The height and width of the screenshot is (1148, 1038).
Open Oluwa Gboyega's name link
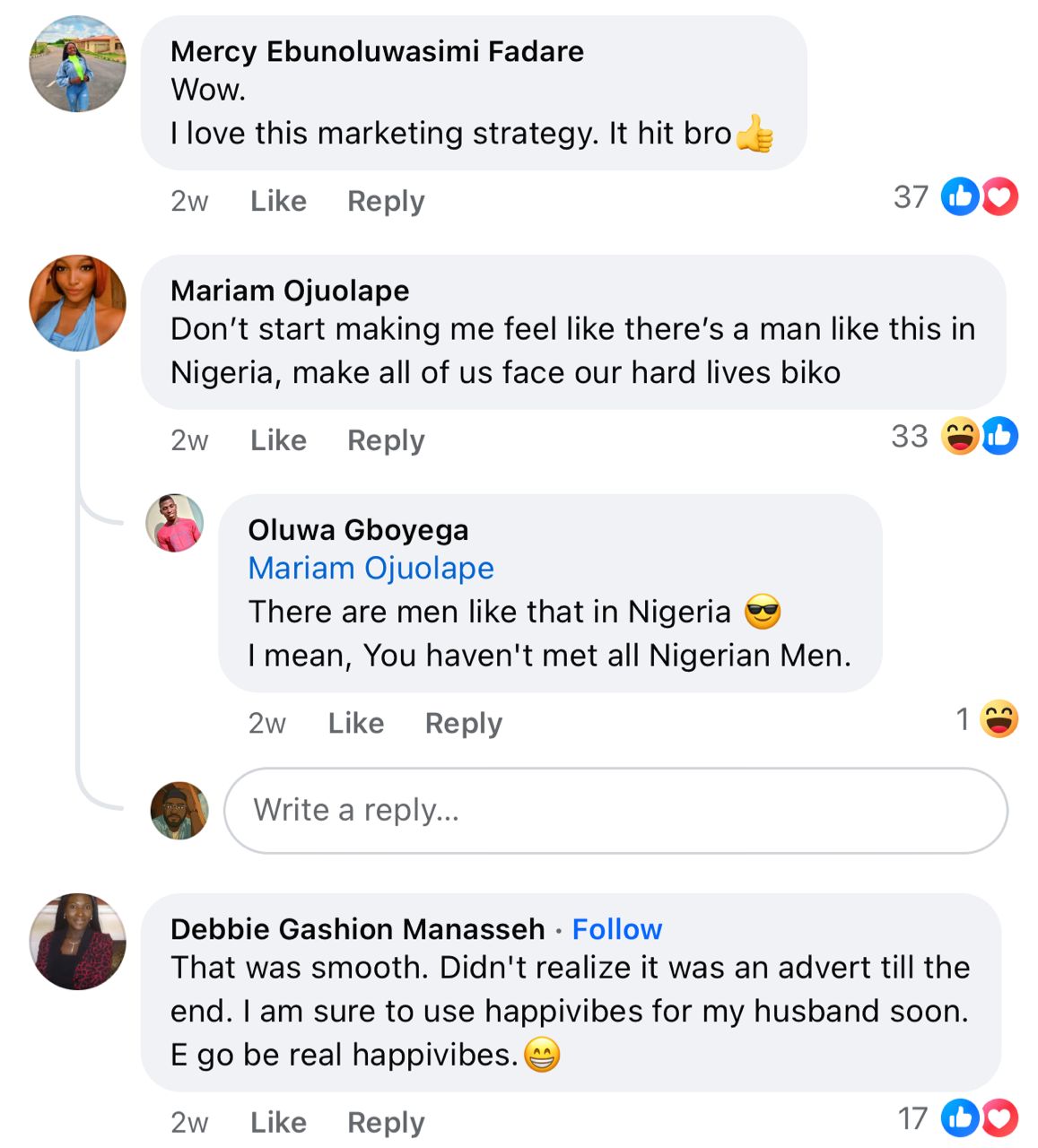[x=358, y=530]
